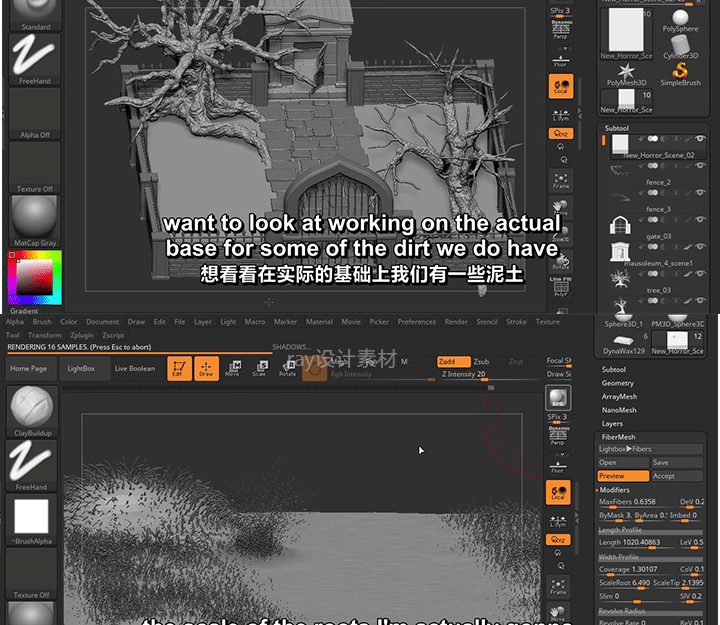
Task: Activate the Draw mode button
Action: (206, 368)
